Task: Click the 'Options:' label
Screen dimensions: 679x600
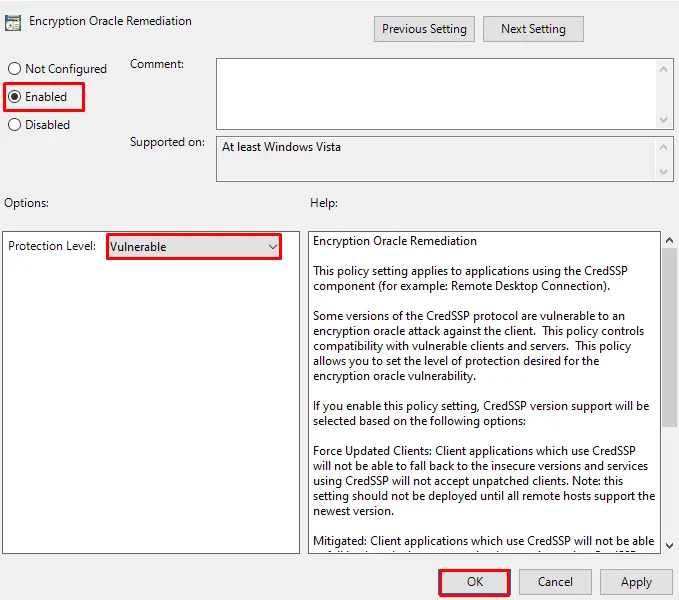Action: click(26, 203)
